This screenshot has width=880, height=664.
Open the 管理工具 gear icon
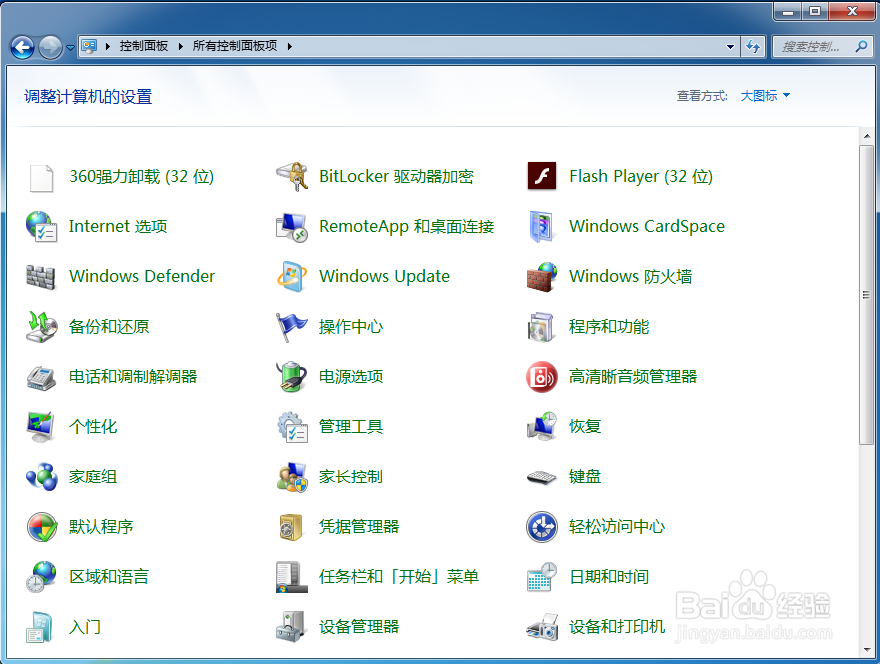[292, 427]
